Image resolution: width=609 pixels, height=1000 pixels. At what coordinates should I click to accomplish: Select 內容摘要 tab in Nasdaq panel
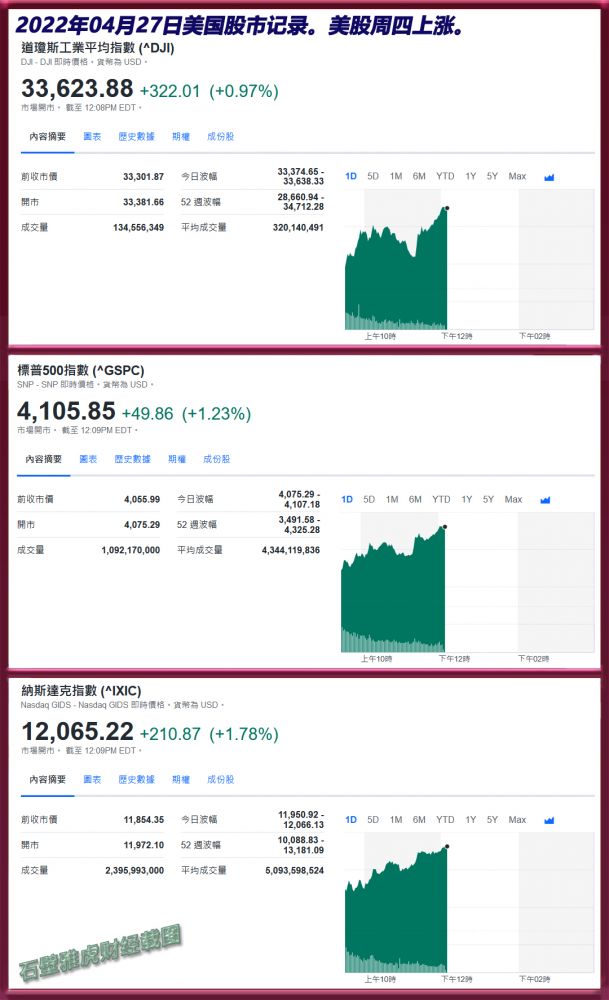pos(47,779)
